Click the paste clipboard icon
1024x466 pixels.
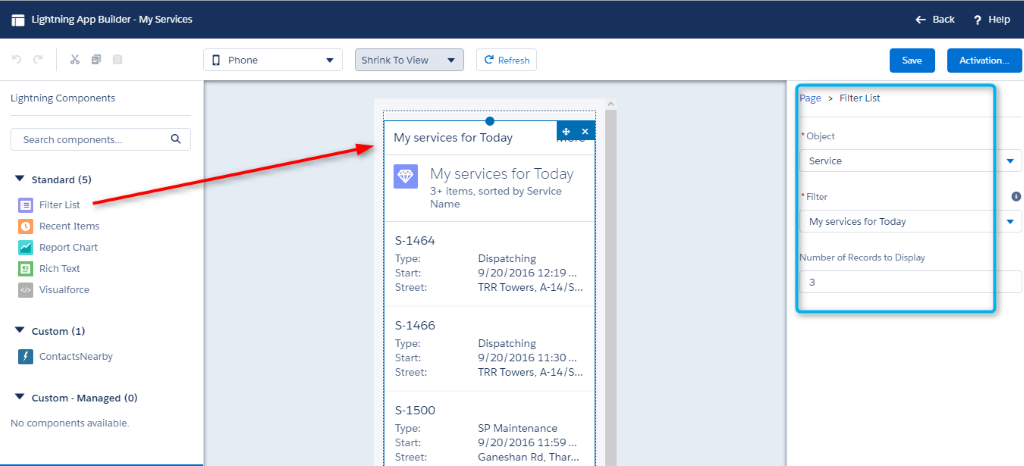(x=118, y=59)
